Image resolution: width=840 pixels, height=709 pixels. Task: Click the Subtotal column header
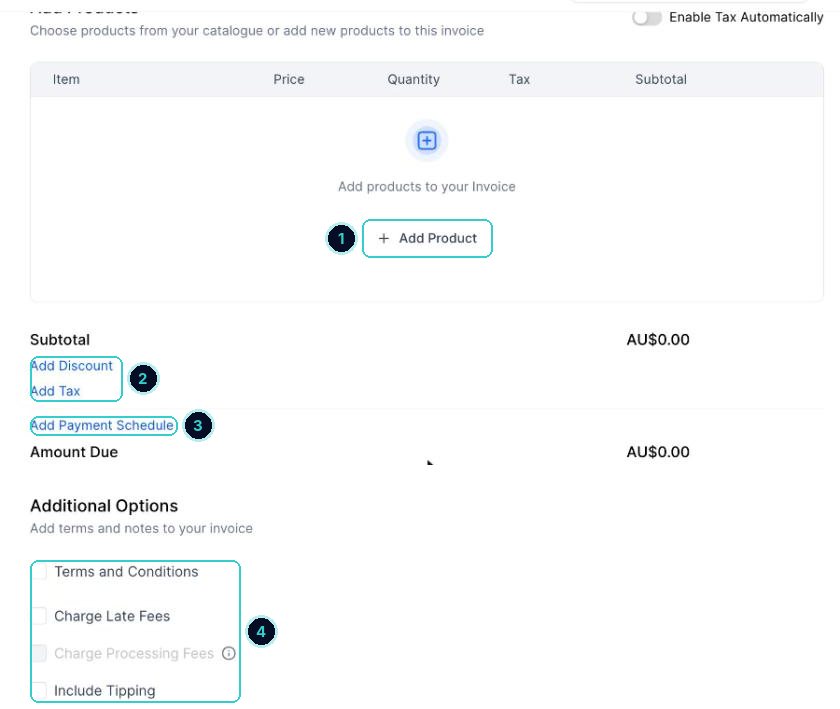661,79
